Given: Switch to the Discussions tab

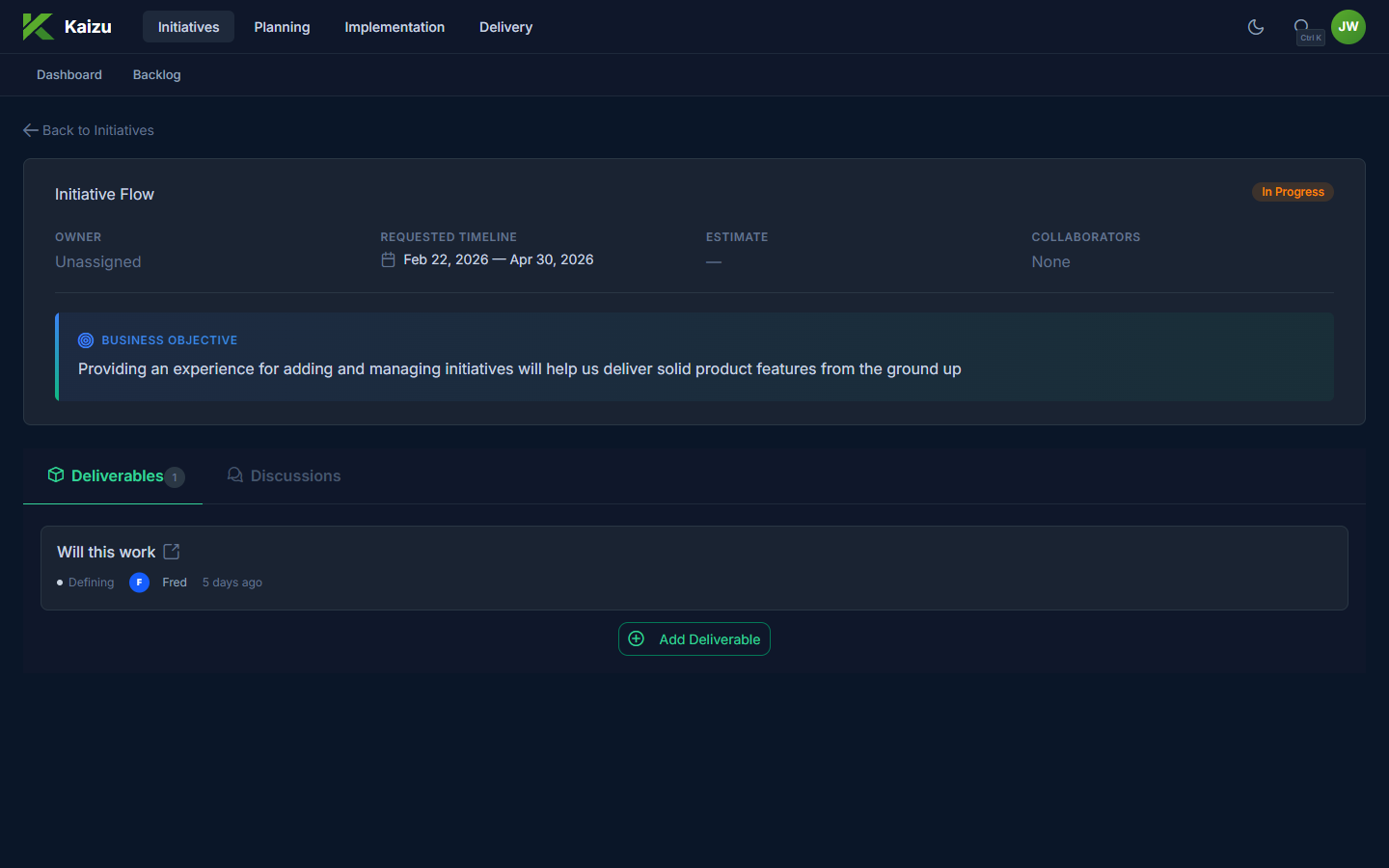Looking at the screenshot, I should 285,475.
